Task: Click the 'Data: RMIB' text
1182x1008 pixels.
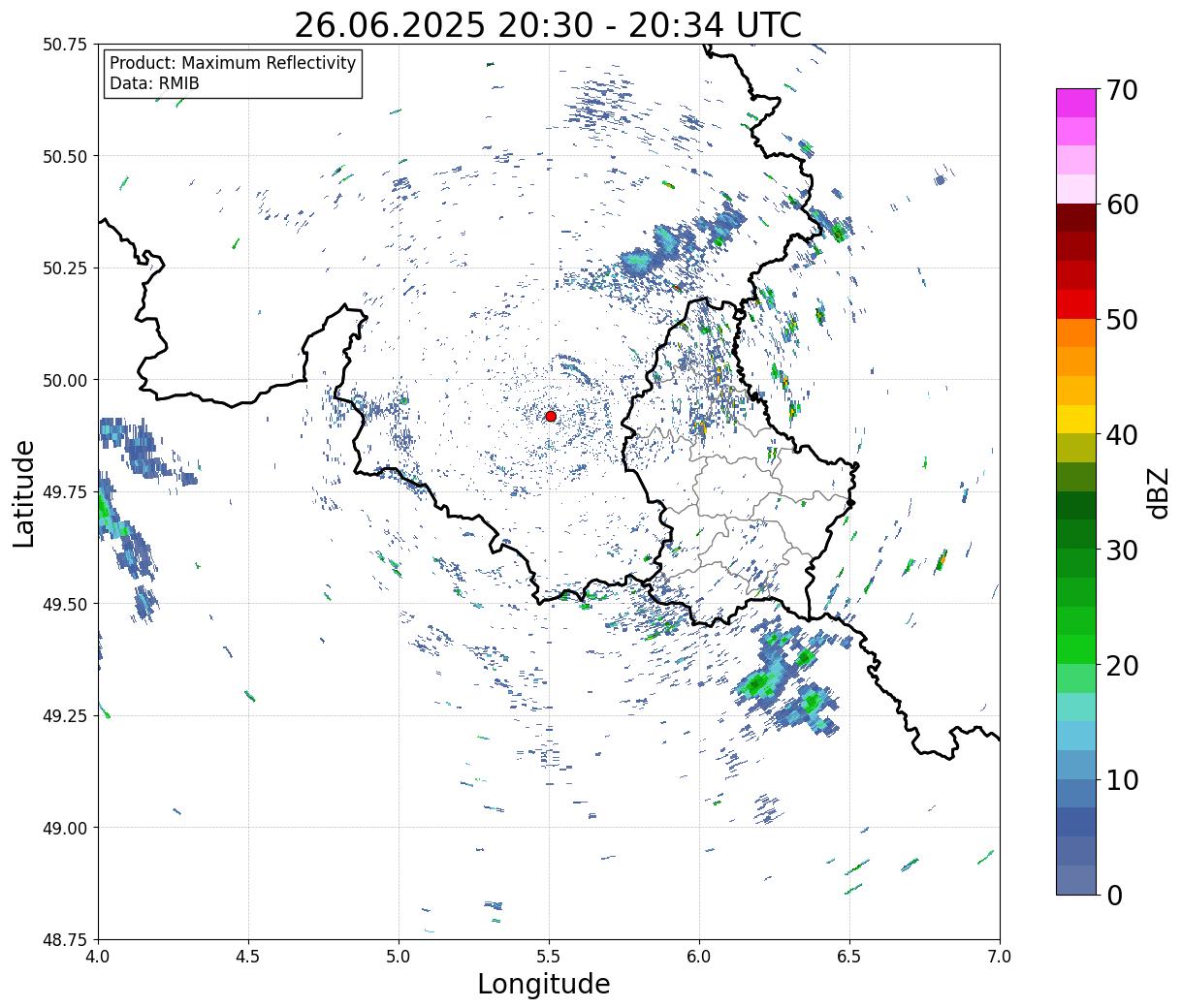Action: [x=154, y=84]
